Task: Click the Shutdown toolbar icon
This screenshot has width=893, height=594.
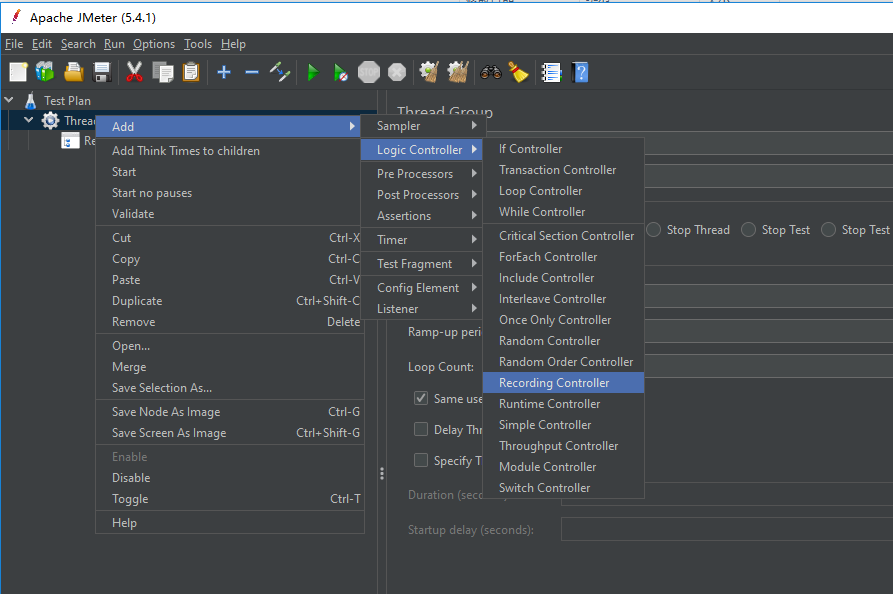Action: click(x=397, y=72)
